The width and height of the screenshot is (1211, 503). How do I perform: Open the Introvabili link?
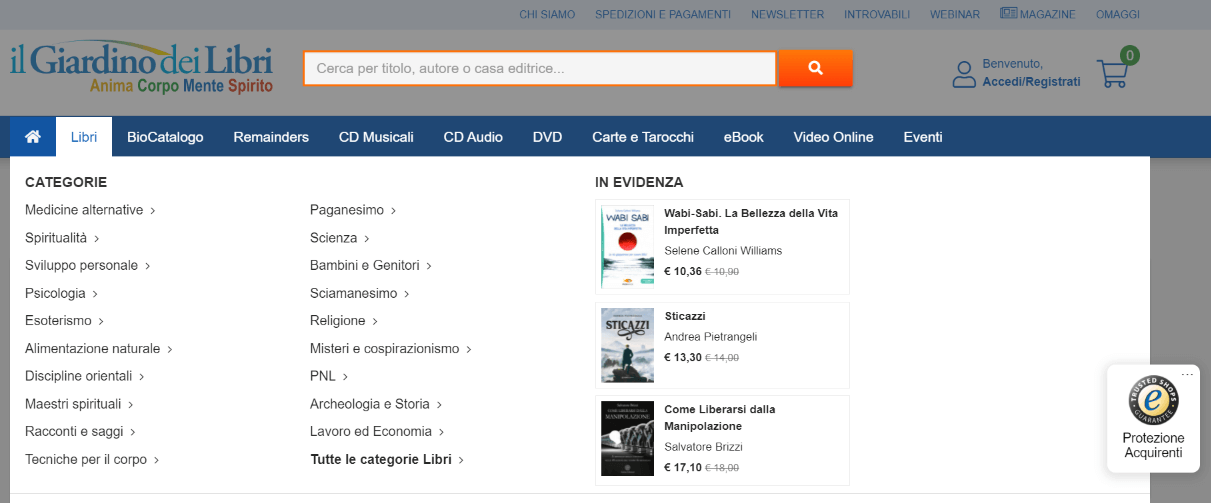pos(877,14)
